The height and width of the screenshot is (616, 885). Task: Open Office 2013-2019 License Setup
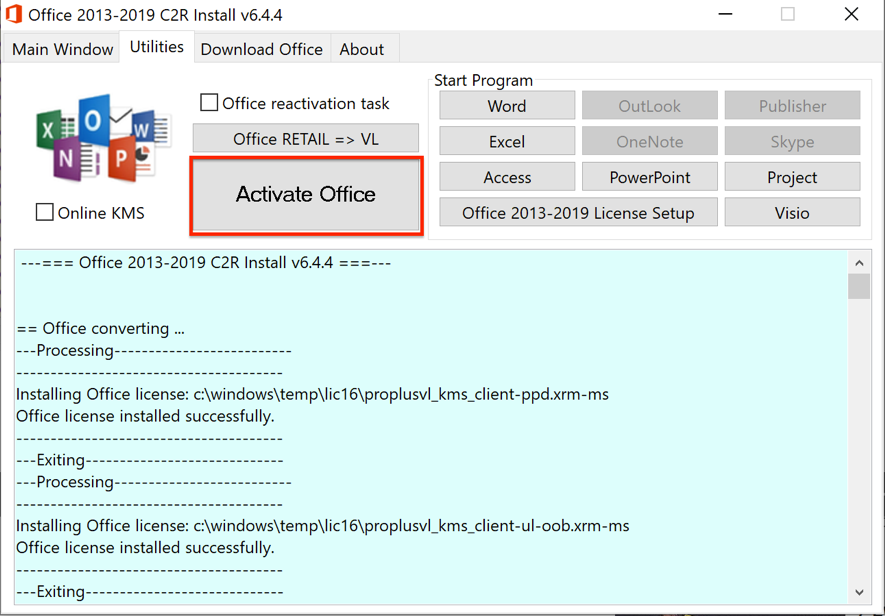coord(579,212)
